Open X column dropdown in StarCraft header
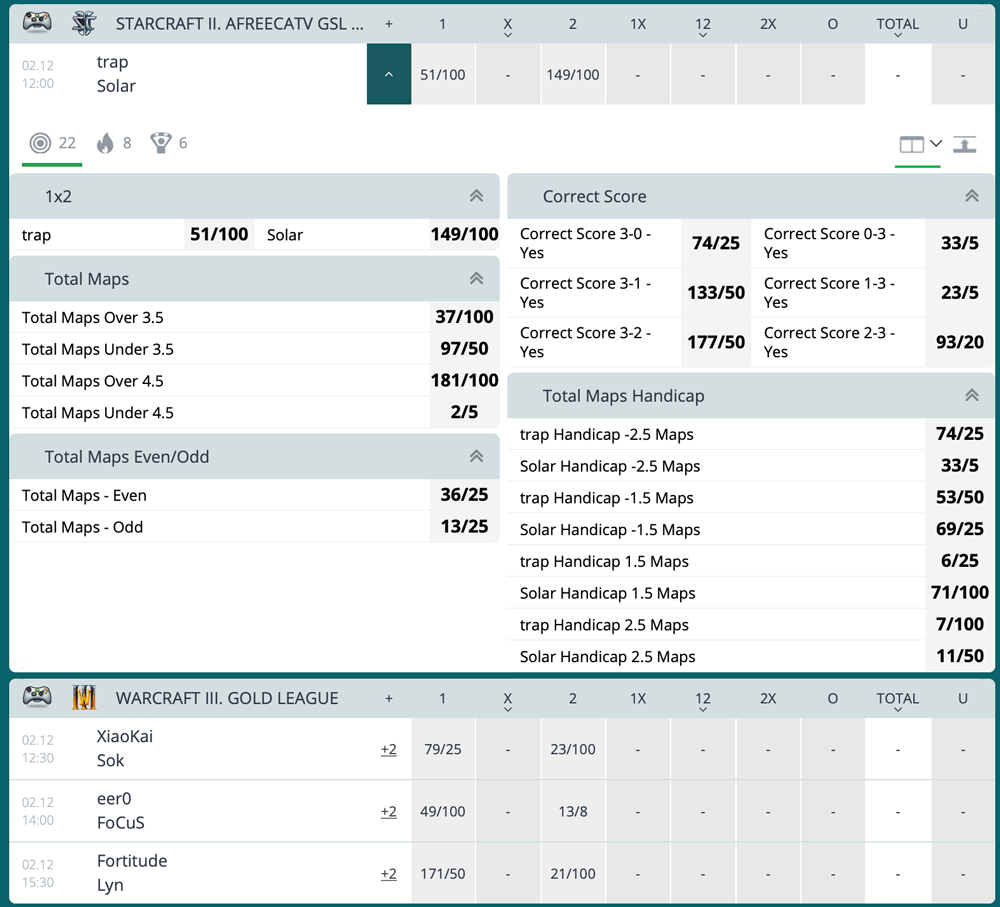This screenshot has width=1000, height=907. (508, 27)
